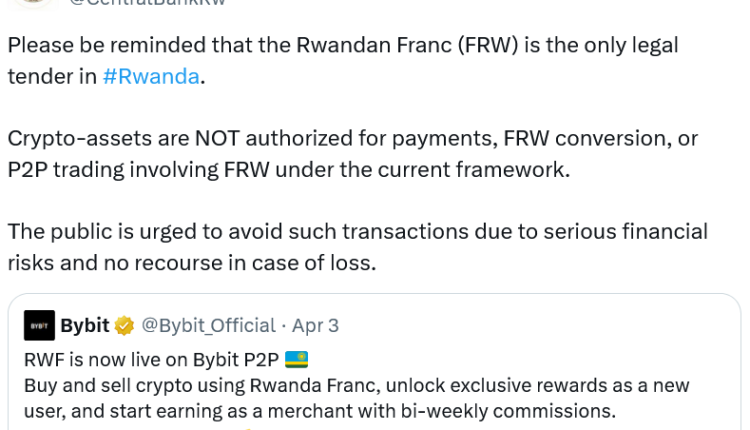Click the 'P2P trading involving FRW' line
Image resolution: width=750 pixels, height=430 pixels.
coord(288,170)
